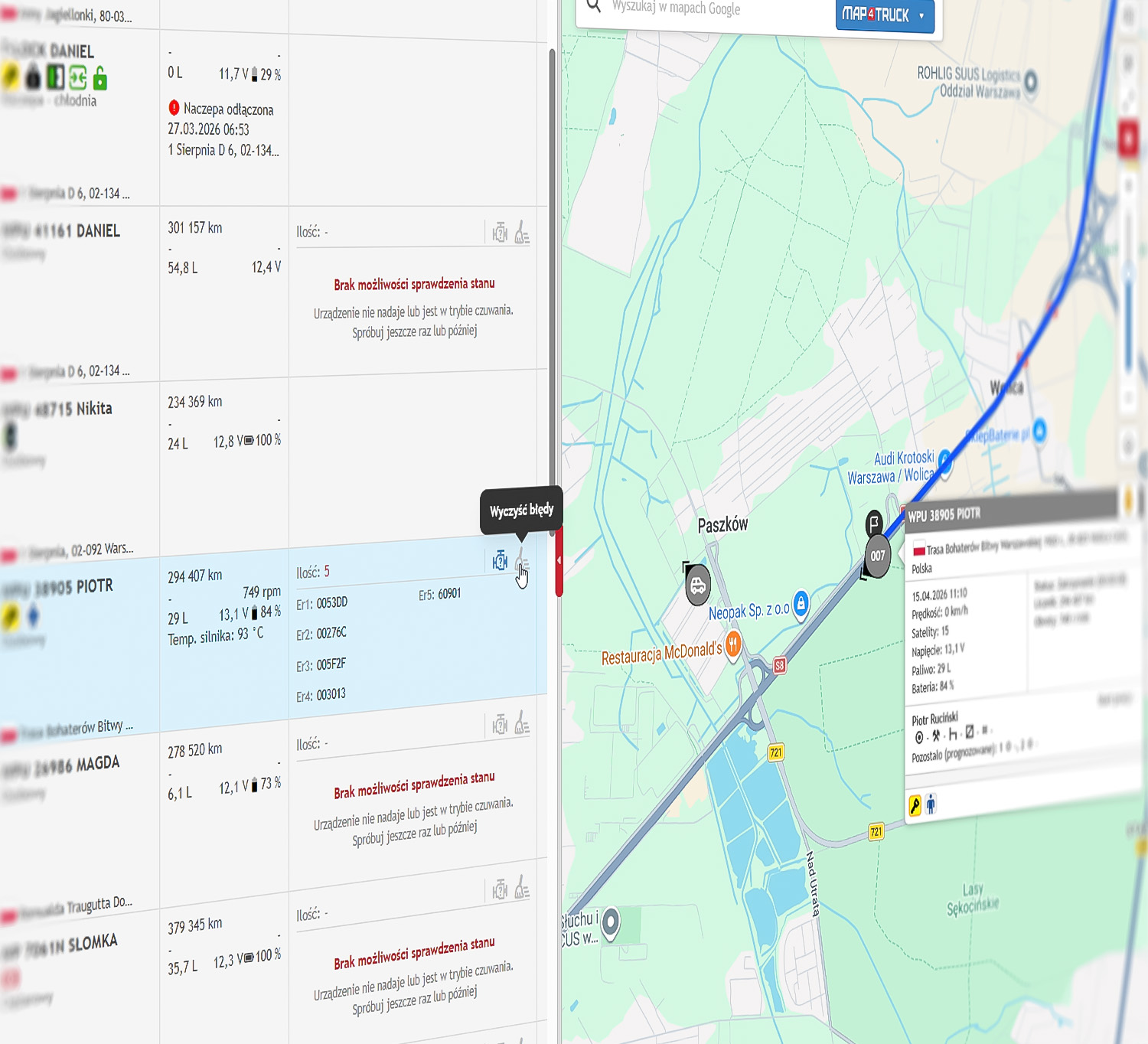Viewport: 1148px width, 1044px height.
Task: Click the blue status icon under PIOTR
Action: coord(32,615)
